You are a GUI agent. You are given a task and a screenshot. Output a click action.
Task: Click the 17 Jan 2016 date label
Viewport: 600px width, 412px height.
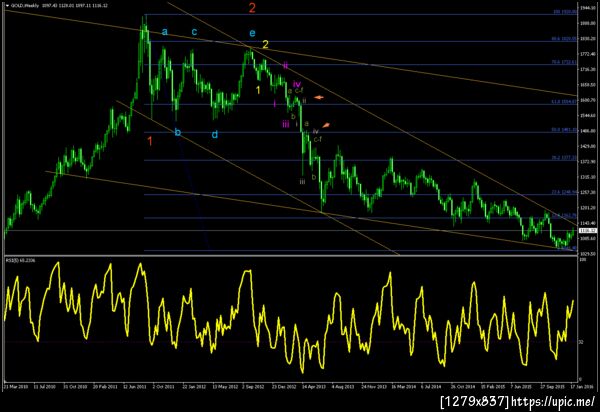coord(582,387)
